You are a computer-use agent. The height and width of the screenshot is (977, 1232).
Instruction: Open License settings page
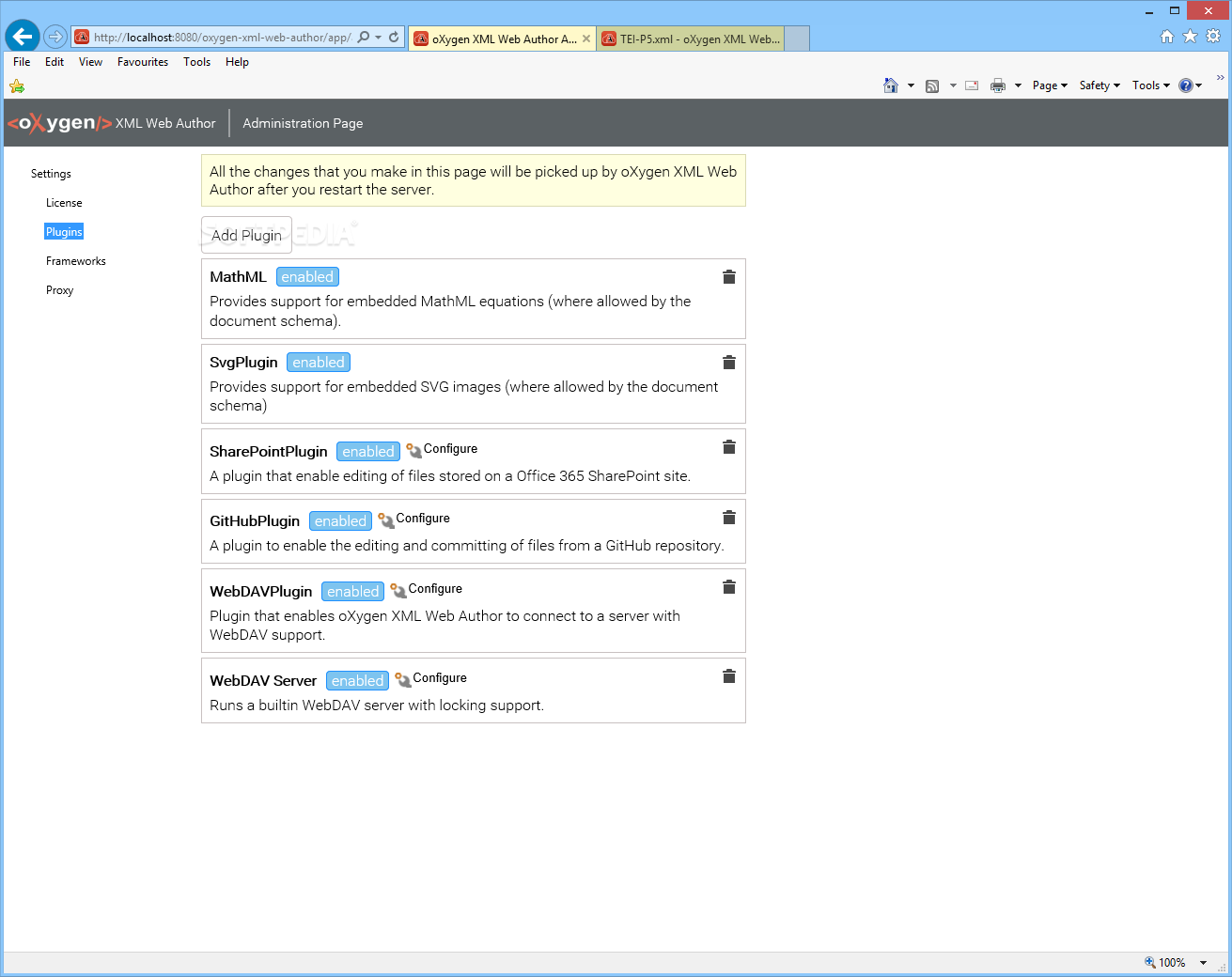point(64,203)
